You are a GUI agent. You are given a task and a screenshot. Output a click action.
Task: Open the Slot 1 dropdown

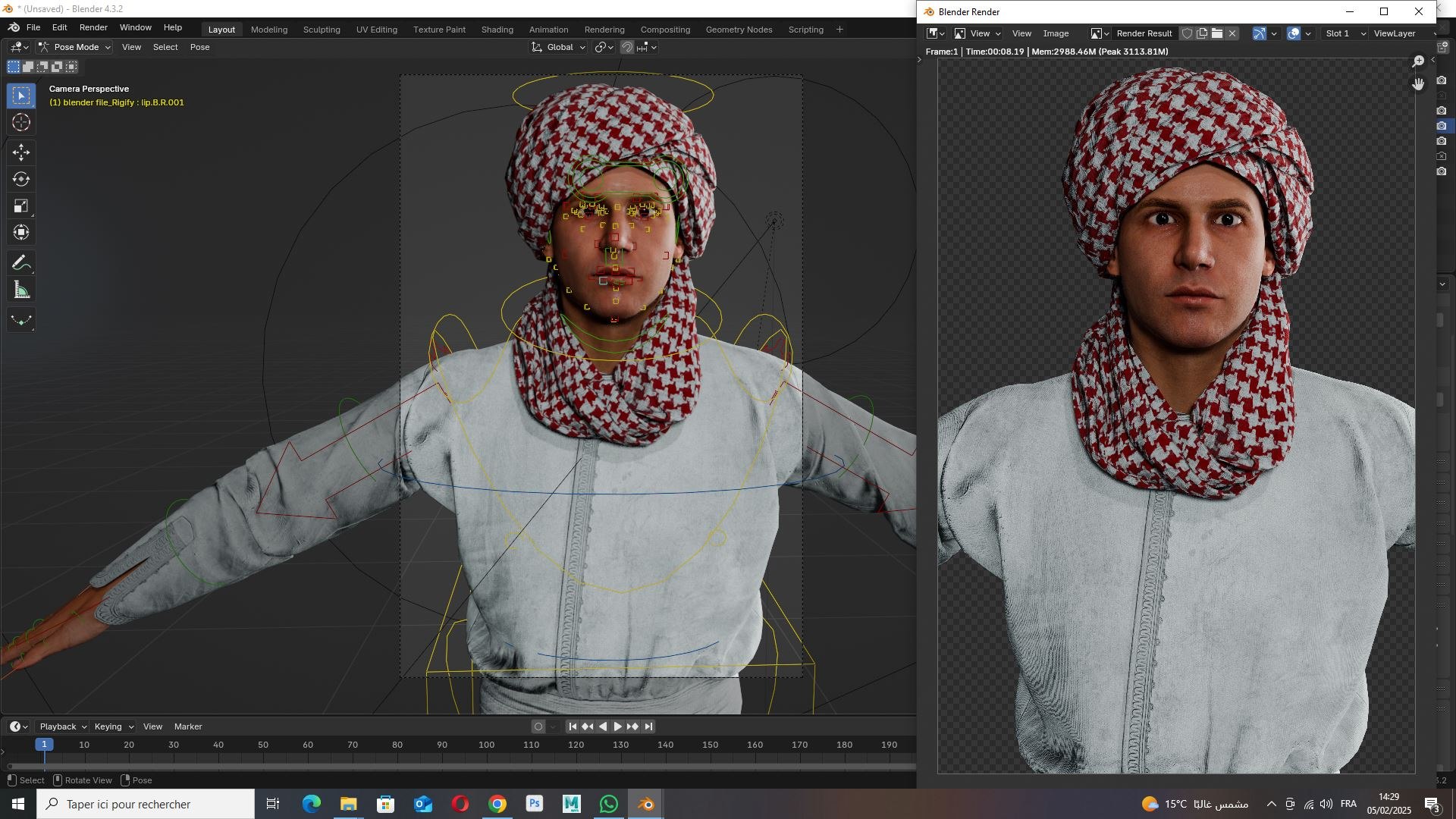[1345, 33]
